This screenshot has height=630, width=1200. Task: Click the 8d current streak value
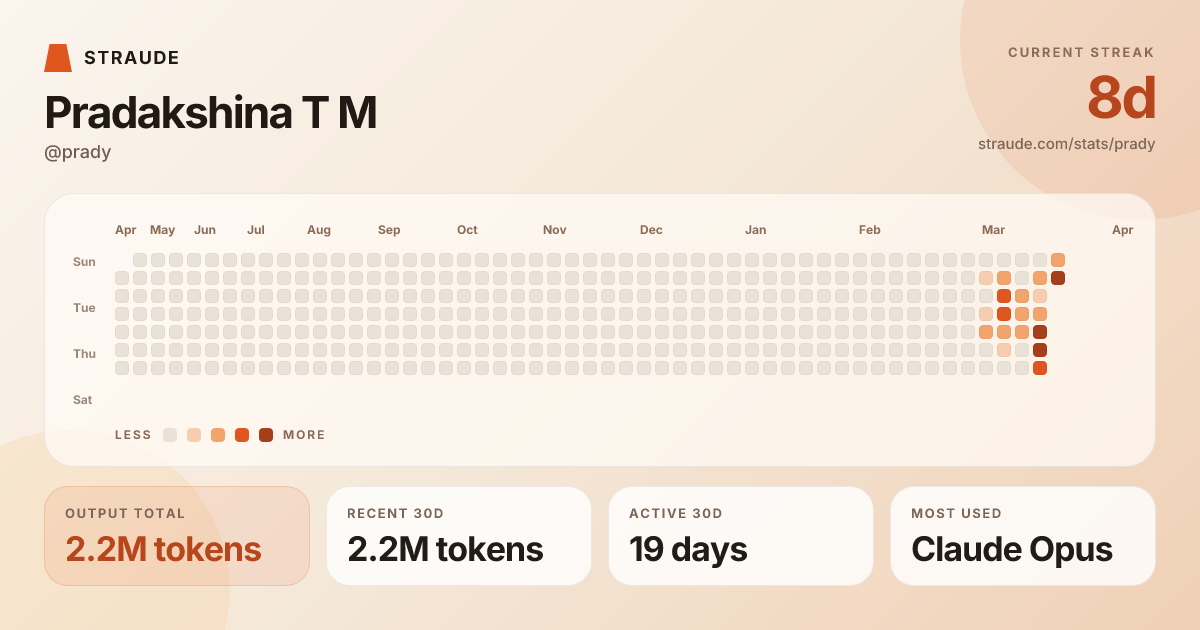pos(1121,99)
